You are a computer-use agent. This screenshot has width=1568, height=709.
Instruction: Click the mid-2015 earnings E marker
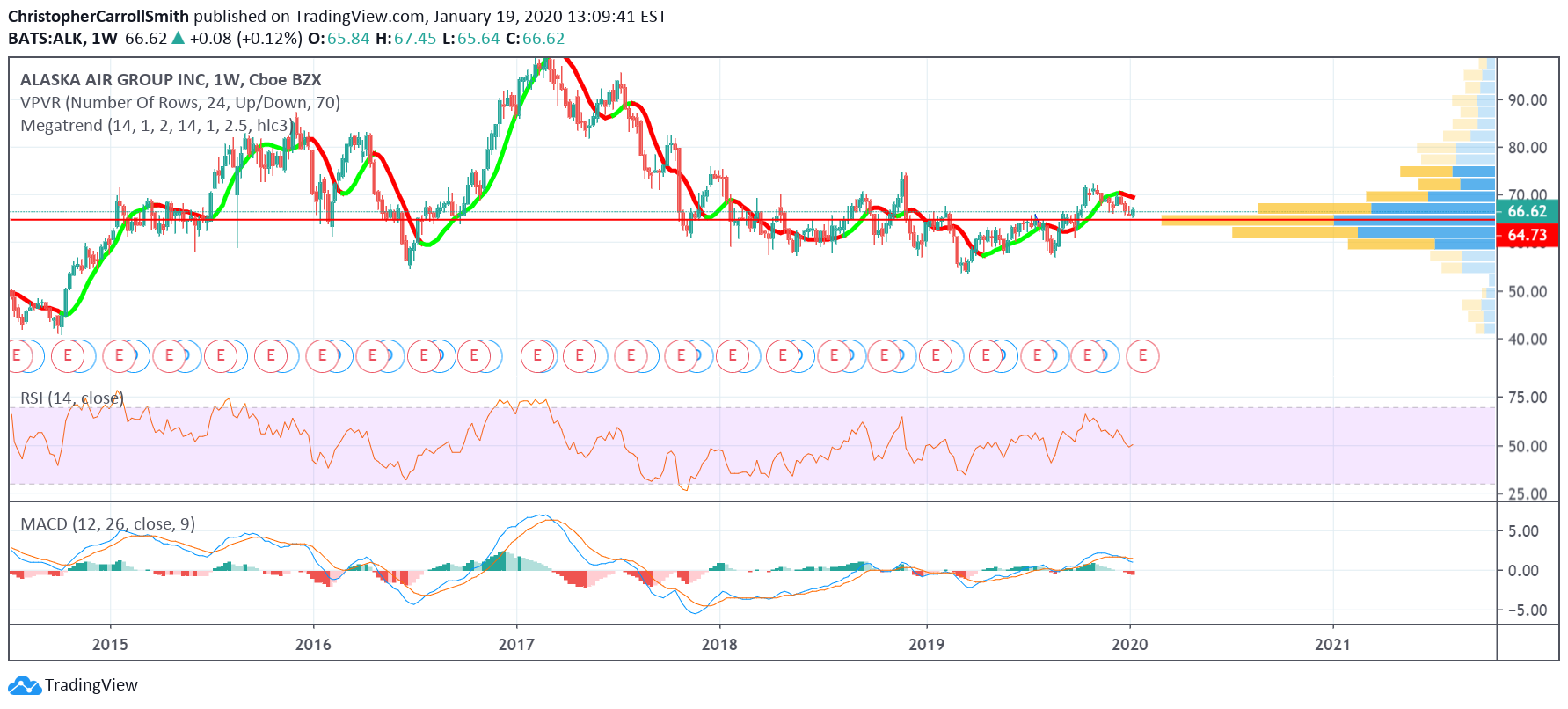click(x=221, y=356)
